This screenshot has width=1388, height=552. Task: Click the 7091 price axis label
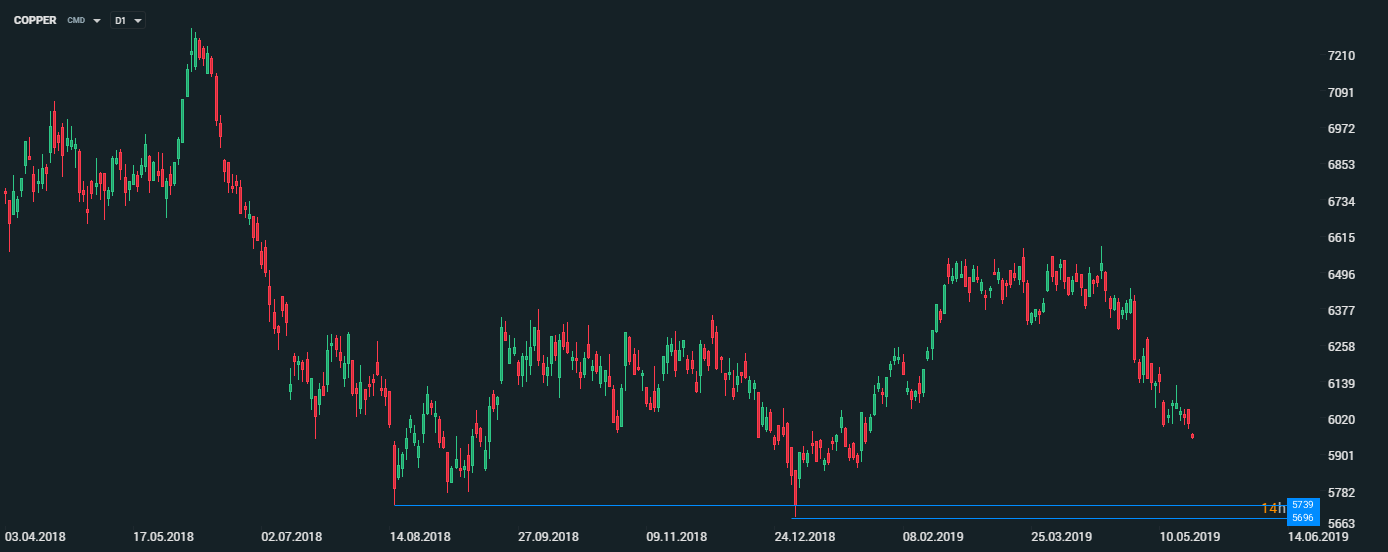pyautogui.click(x=1341, y=93)
